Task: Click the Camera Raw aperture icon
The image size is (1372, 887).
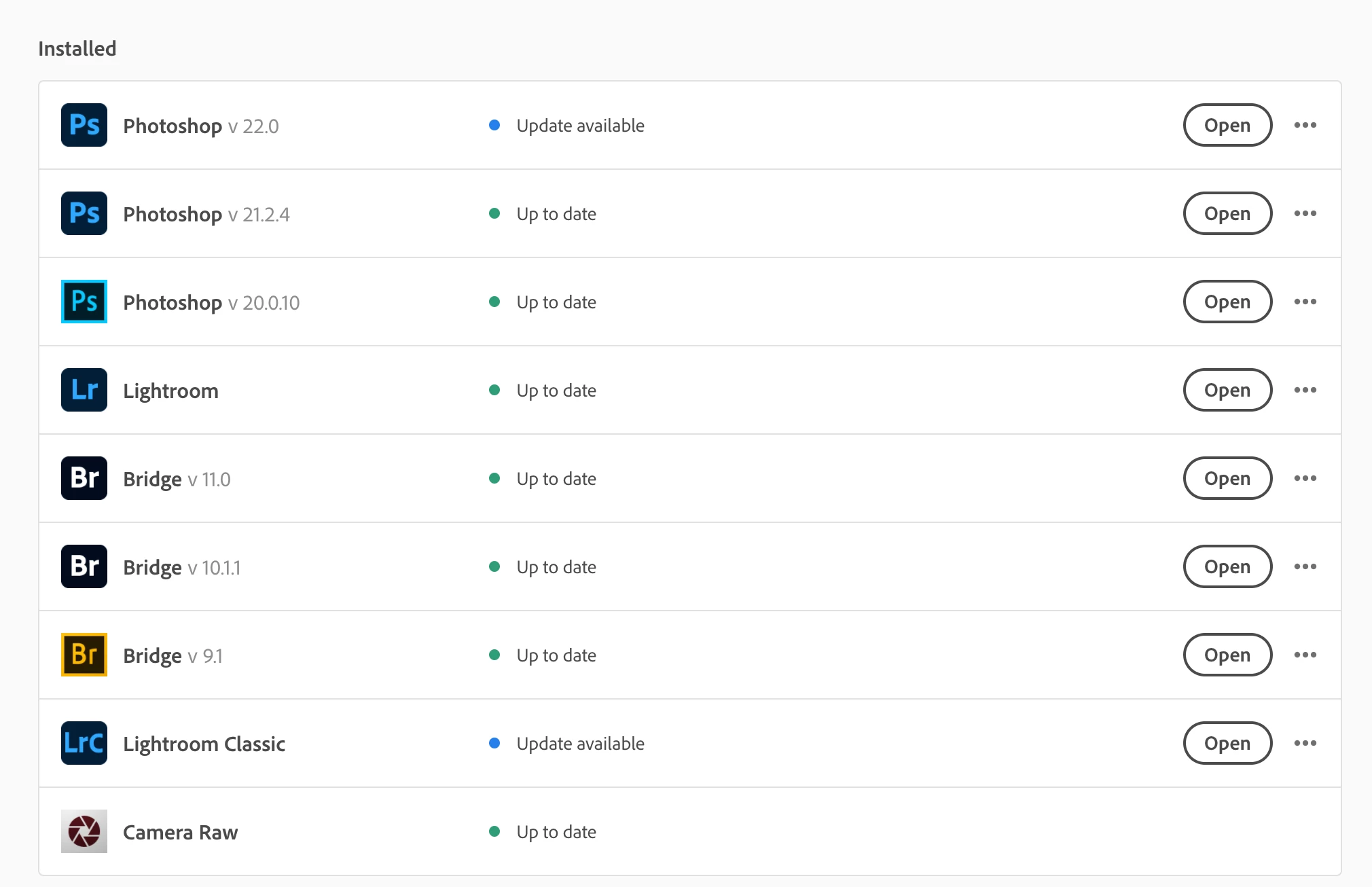Action: (x=84, y=831)
